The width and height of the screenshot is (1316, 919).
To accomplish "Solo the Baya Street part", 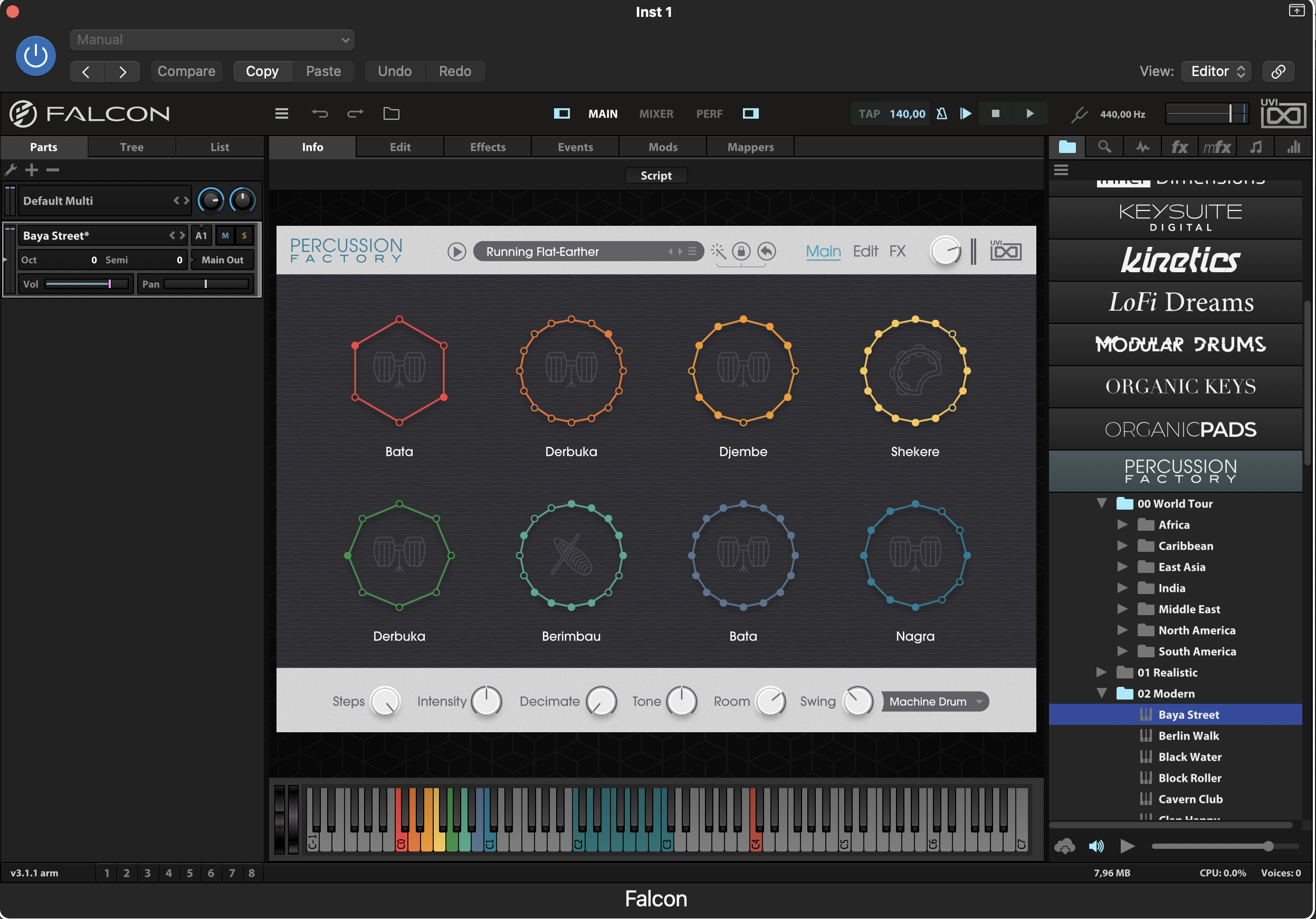I will 244,235.
